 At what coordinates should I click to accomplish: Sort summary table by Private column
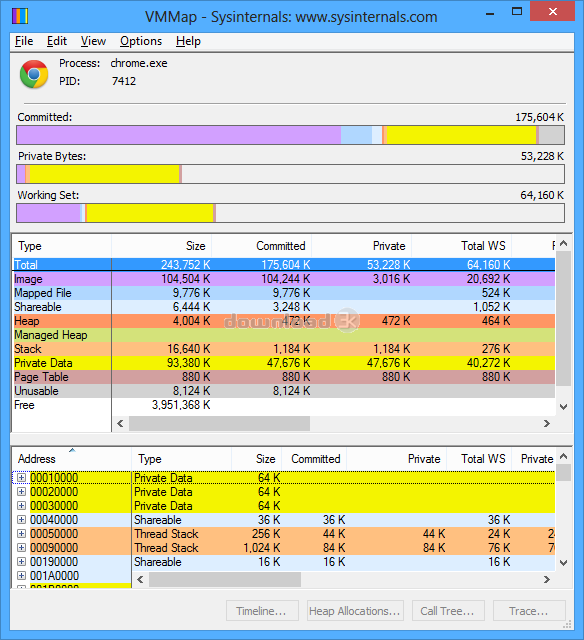point(362,246)
